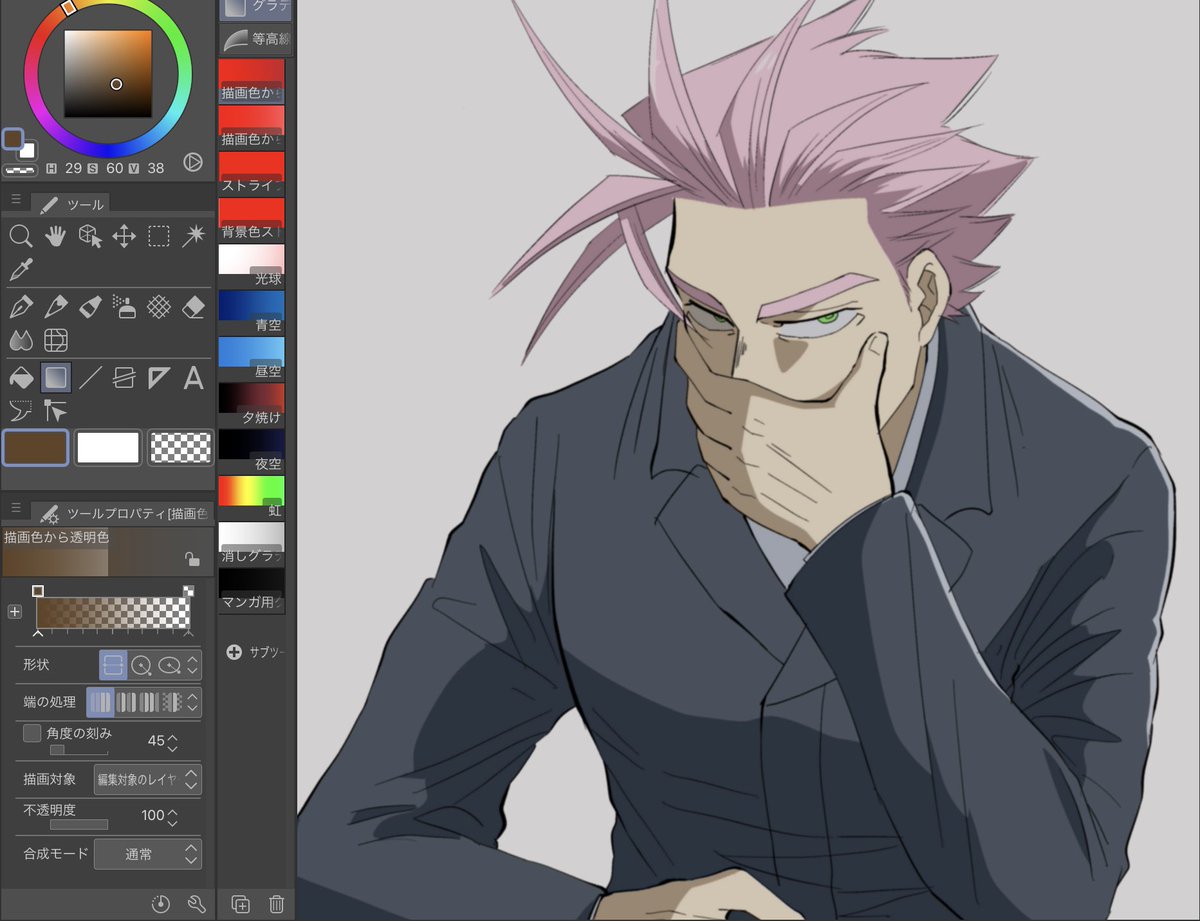This screenshot has height=921, width=1200.
Task: Select the Zoom magnifier tool
Action: [20, 236]
